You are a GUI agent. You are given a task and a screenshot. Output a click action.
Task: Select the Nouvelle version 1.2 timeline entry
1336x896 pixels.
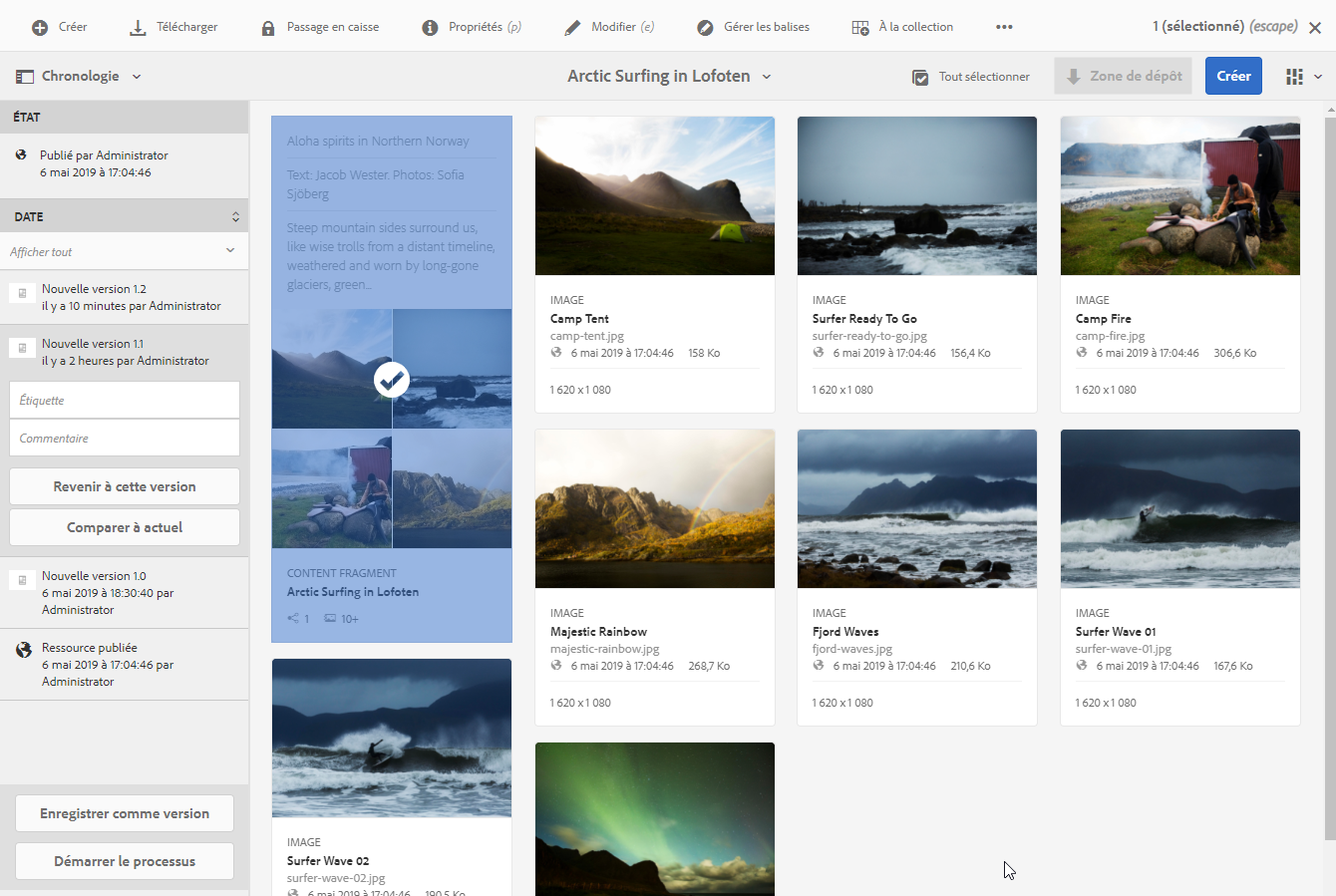coord(124,297)
